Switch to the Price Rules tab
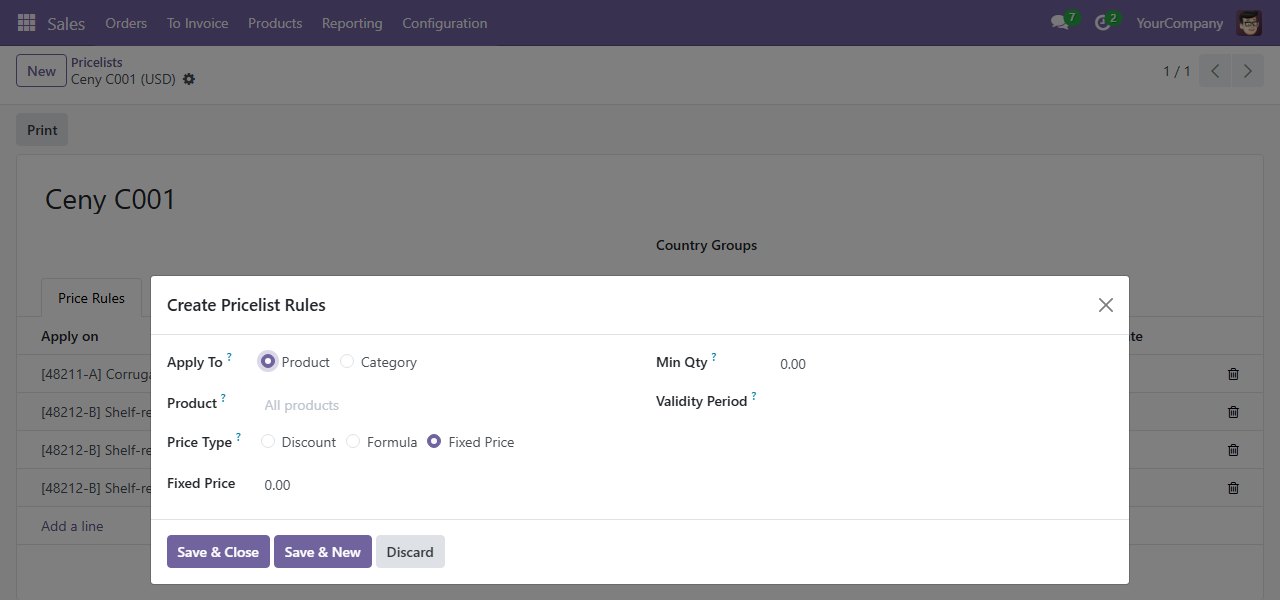The image size is (1280, 600). point(92,298)
